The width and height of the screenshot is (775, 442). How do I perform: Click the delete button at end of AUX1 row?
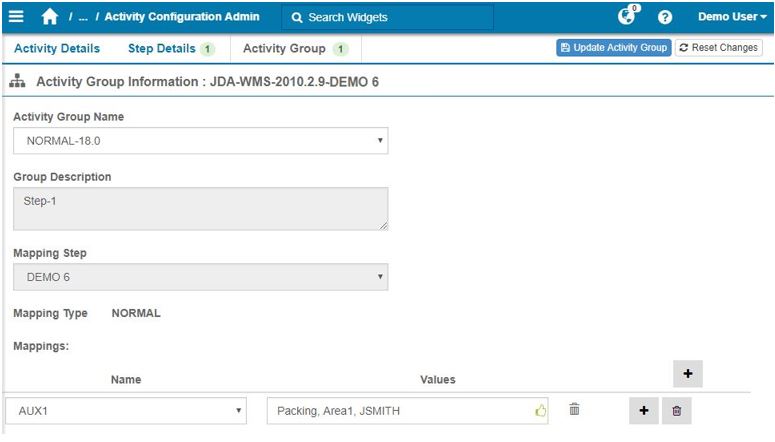point(676,411)
